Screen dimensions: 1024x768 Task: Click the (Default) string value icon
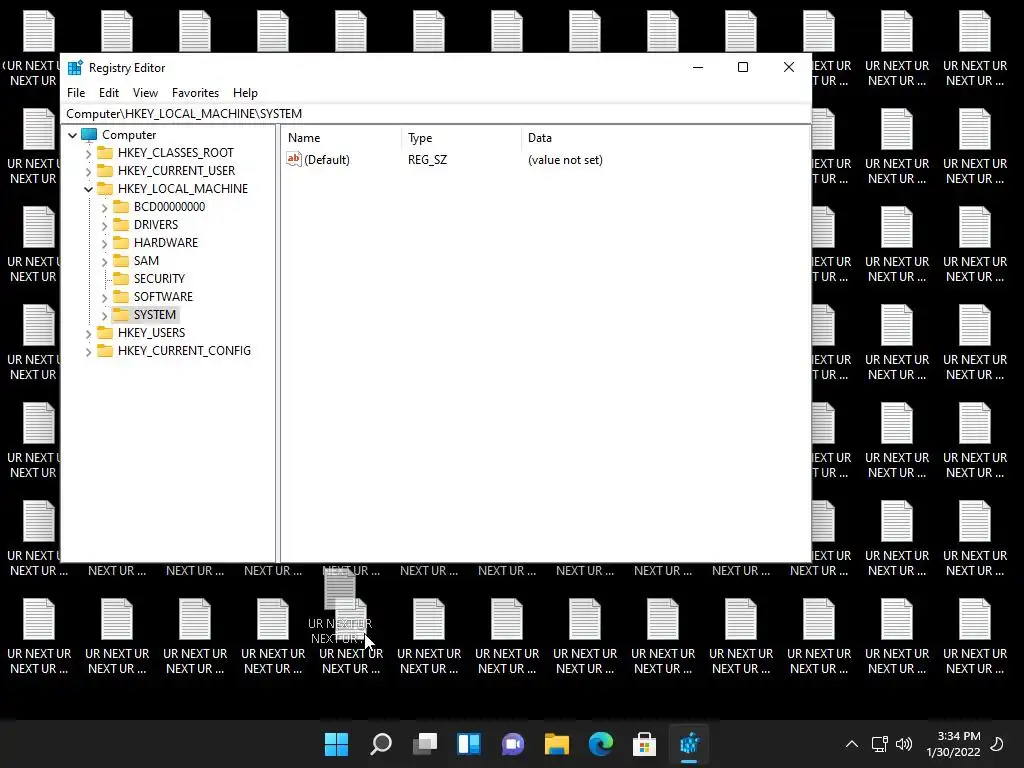(x=294, y=159)
